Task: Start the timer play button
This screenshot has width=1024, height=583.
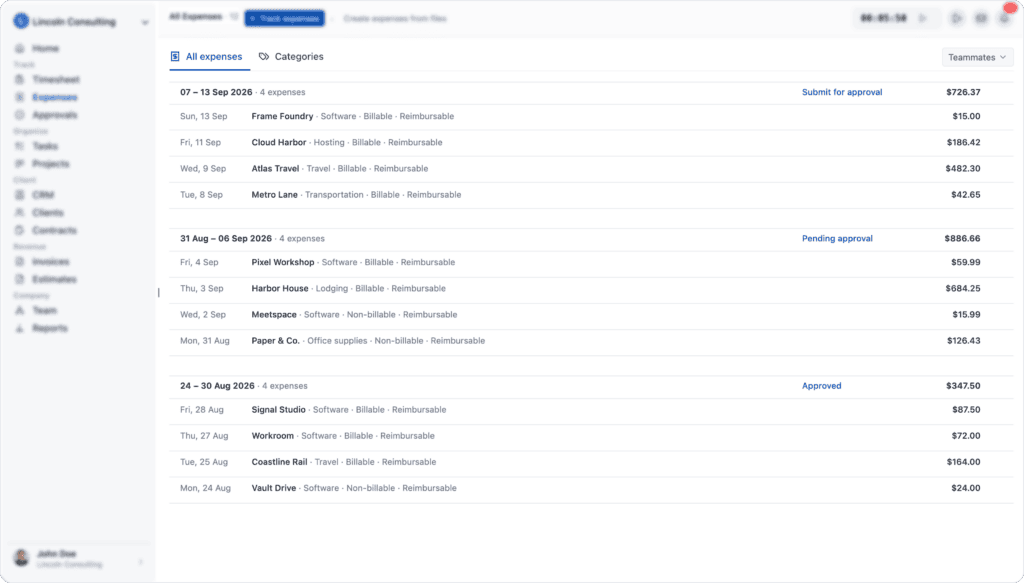Action: tap(923, 18)
